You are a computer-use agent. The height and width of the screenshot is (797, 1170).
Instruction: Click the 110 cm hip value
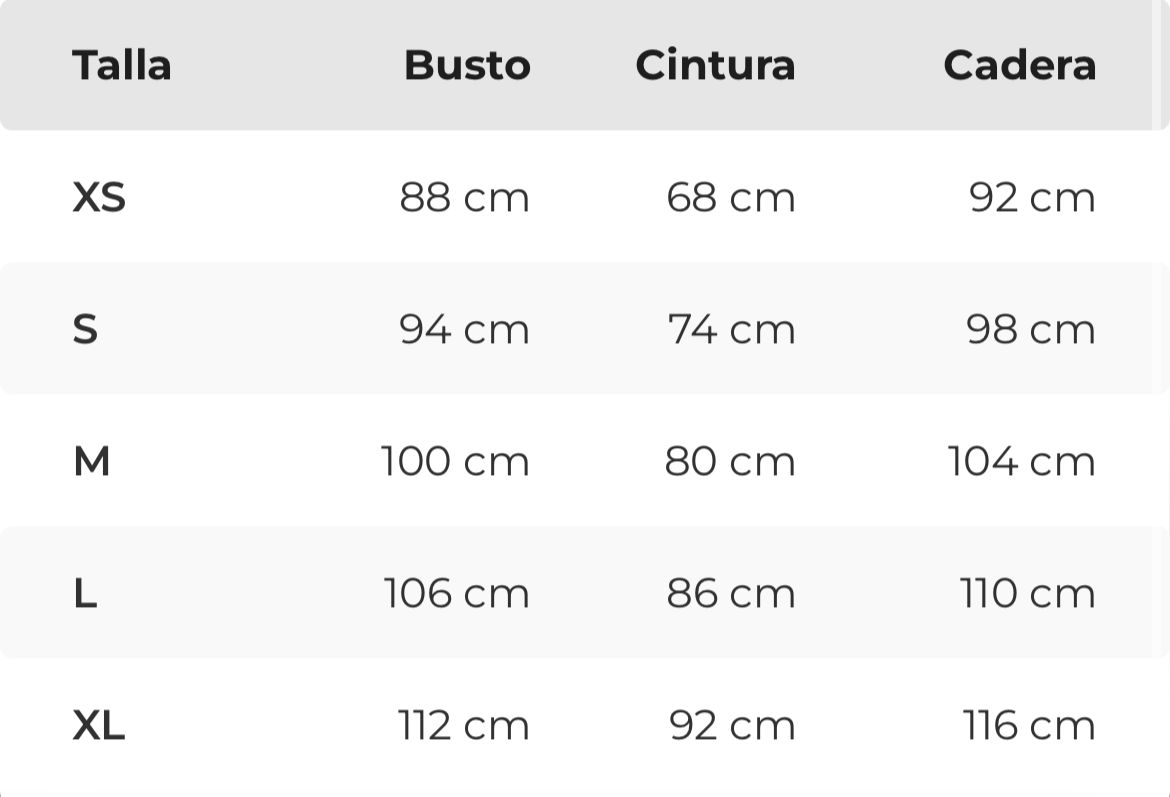[1027, 593]
